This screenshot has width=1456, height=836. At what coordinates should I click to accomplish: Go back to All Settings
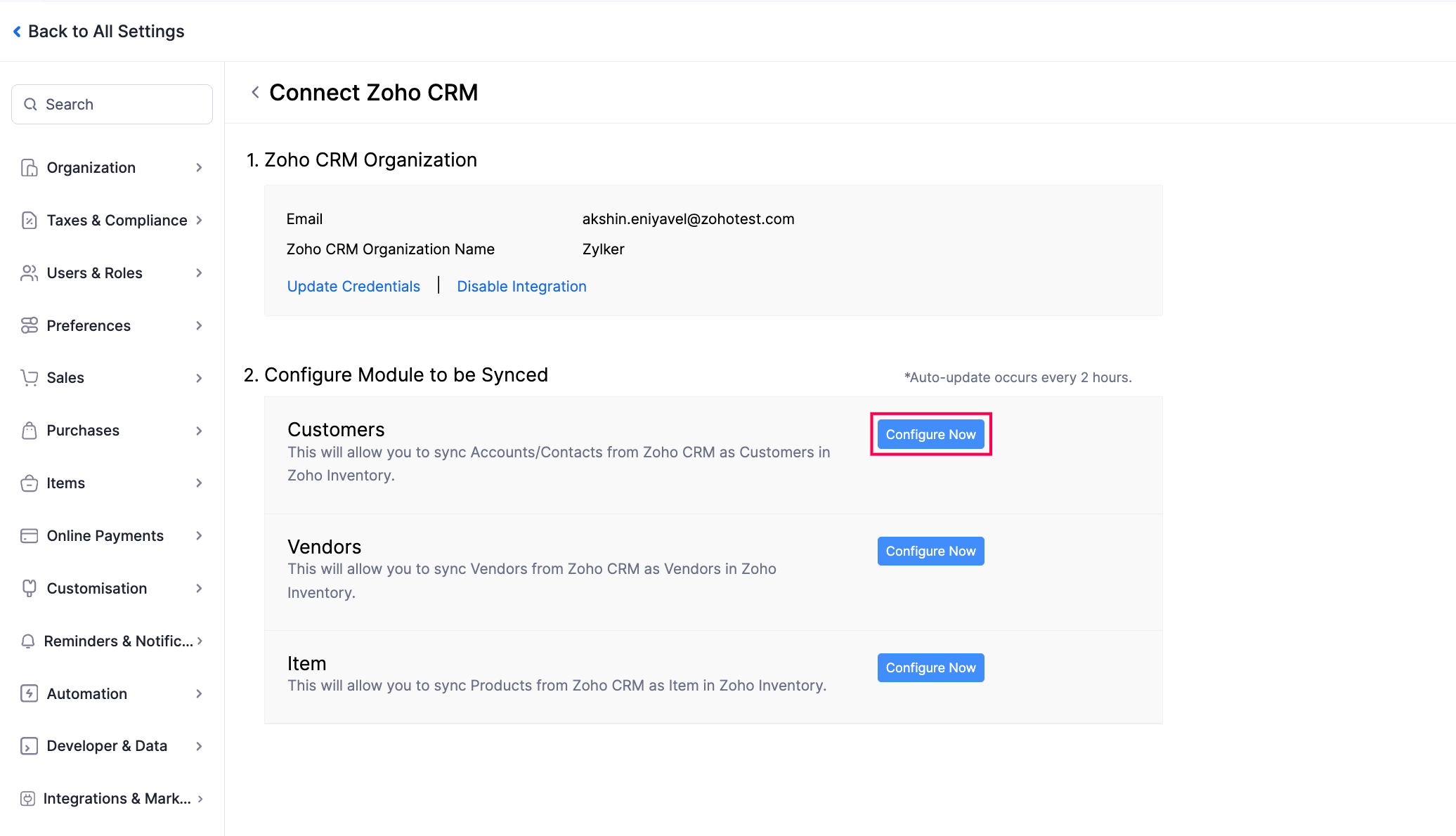pyautogui.click(x=98, y=32)
